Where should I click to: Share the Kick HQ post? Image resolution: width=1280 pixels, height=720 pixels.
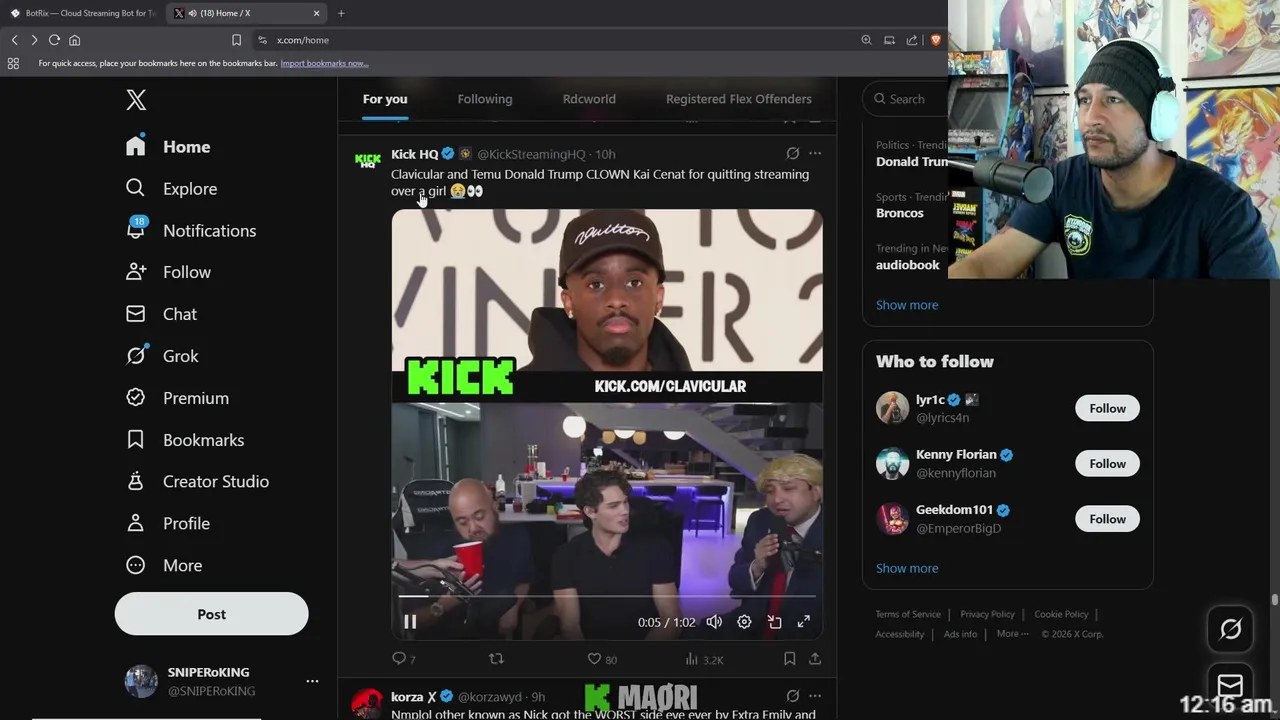coord(815,659)
